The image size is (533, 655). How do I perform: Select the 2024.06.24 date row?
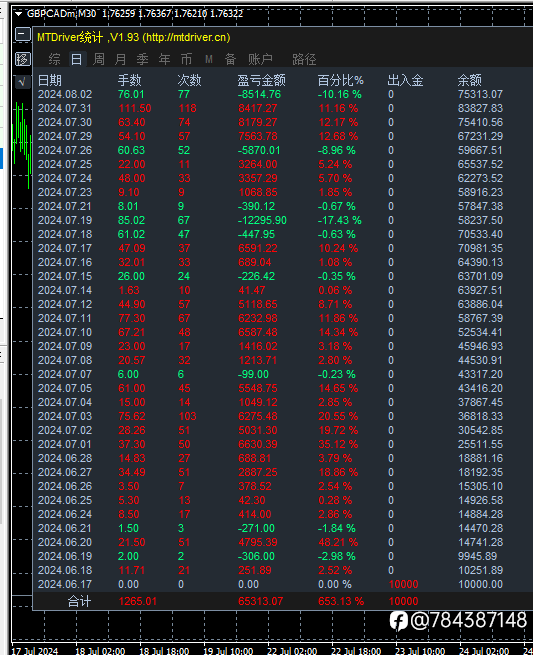pos(65,514)
